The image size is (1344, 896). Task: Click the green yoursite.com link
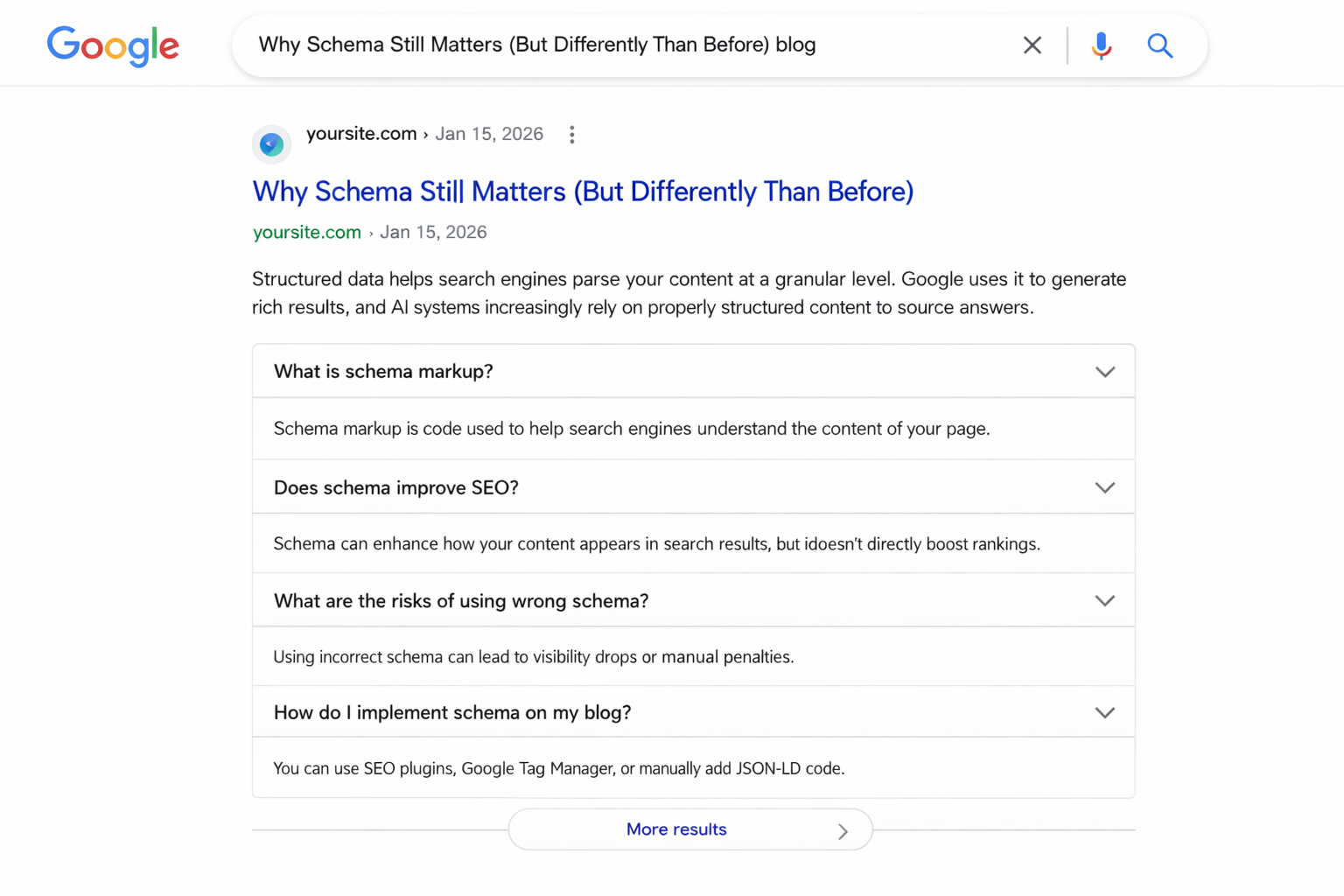306,232
